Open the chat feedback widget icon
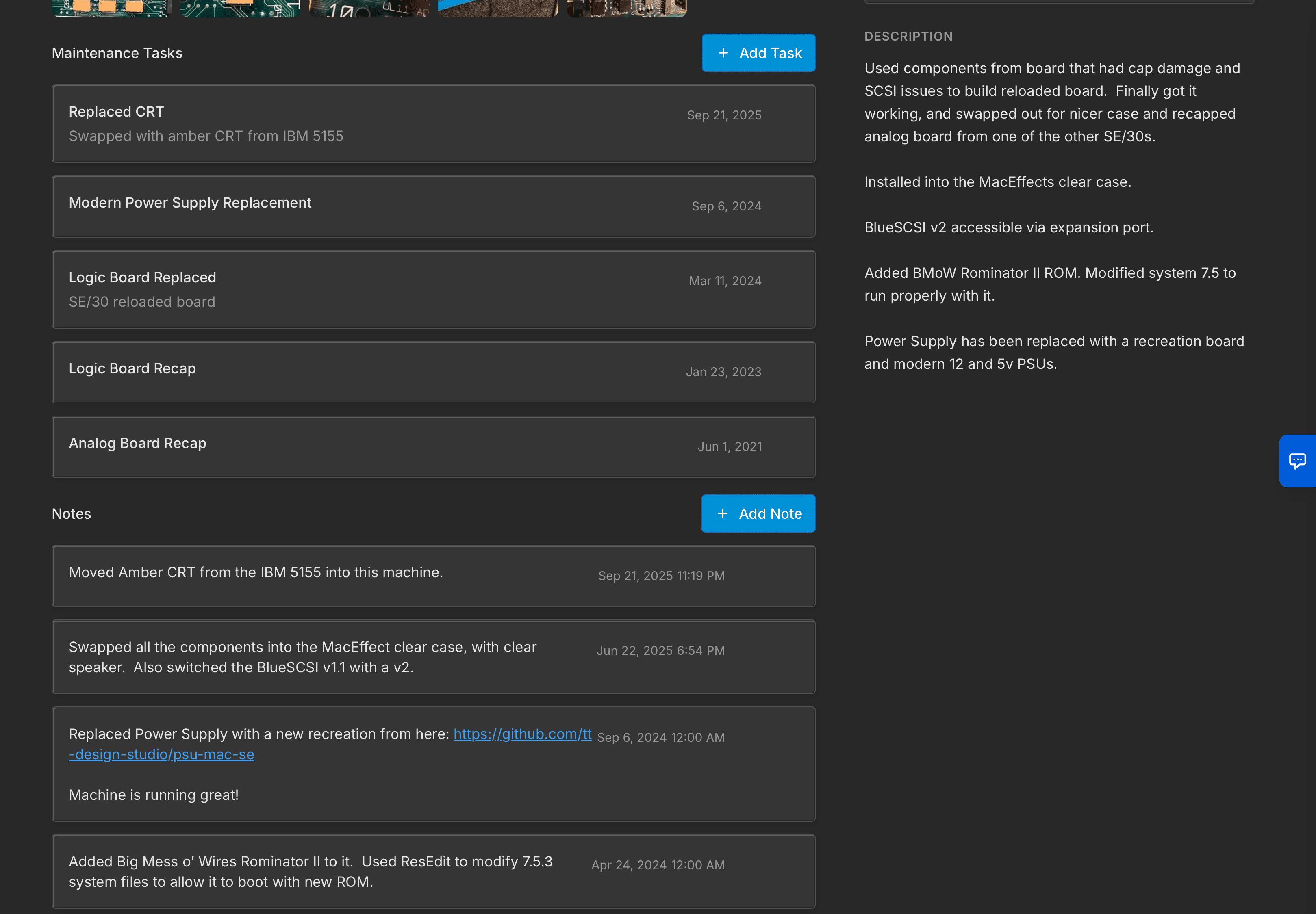The image size is (1316, 914). (x=1297, y=461)
